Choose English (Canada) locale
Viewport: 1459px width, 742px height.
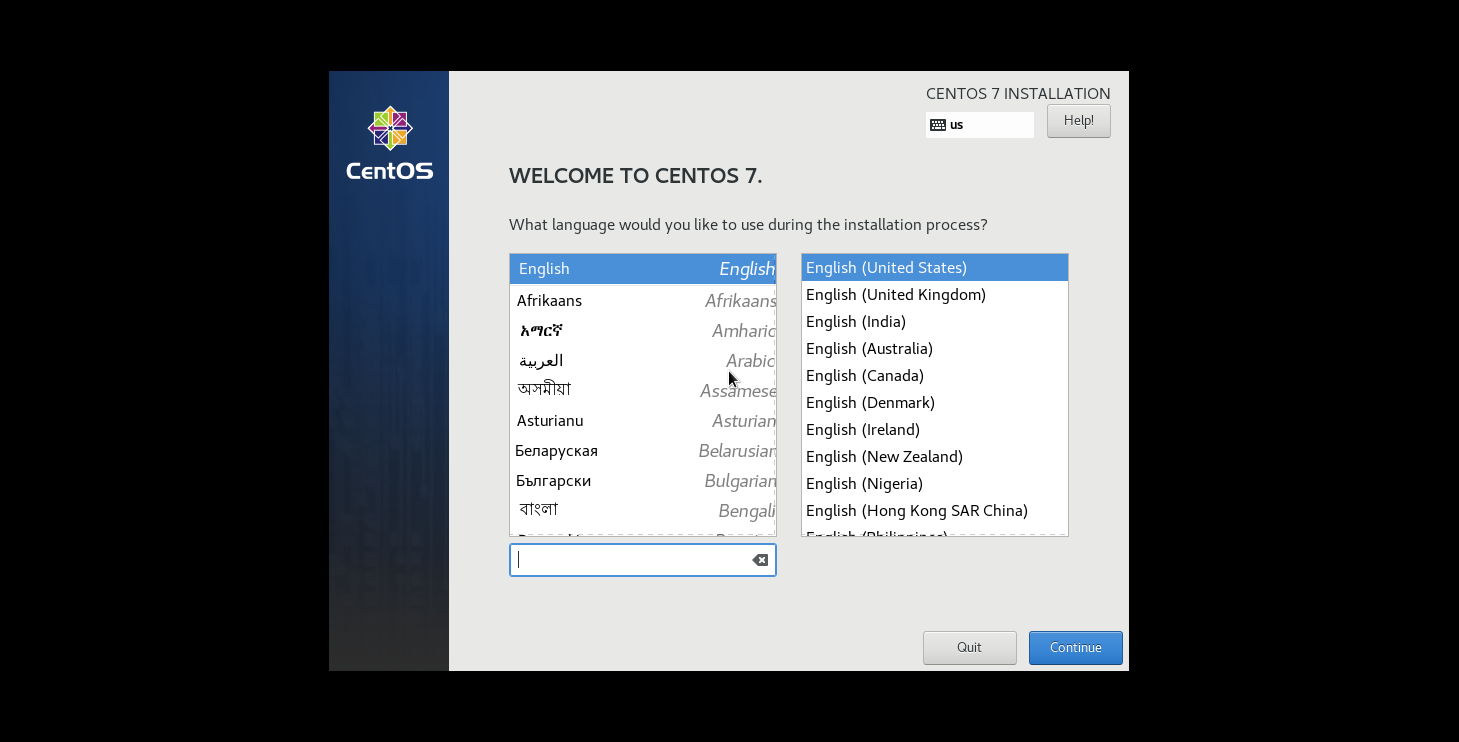click(935, 376)
